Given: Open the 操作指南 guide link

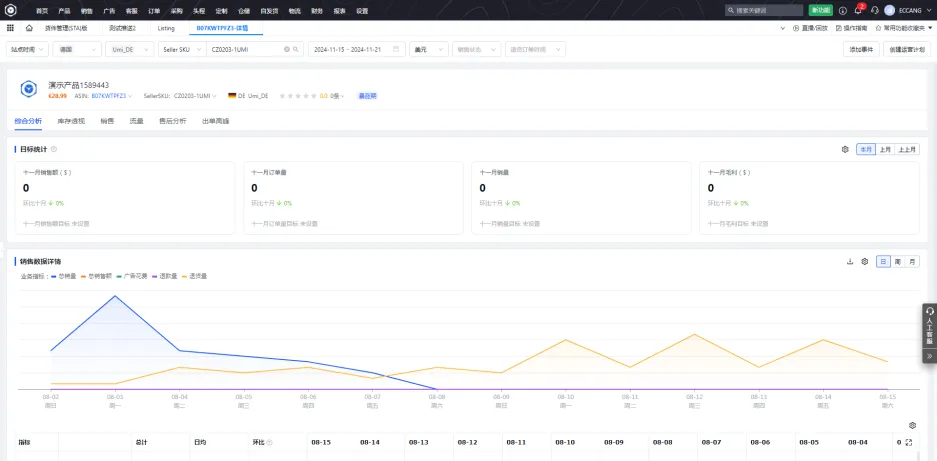Looking at the screenshot, I should [x=852, y=28].
